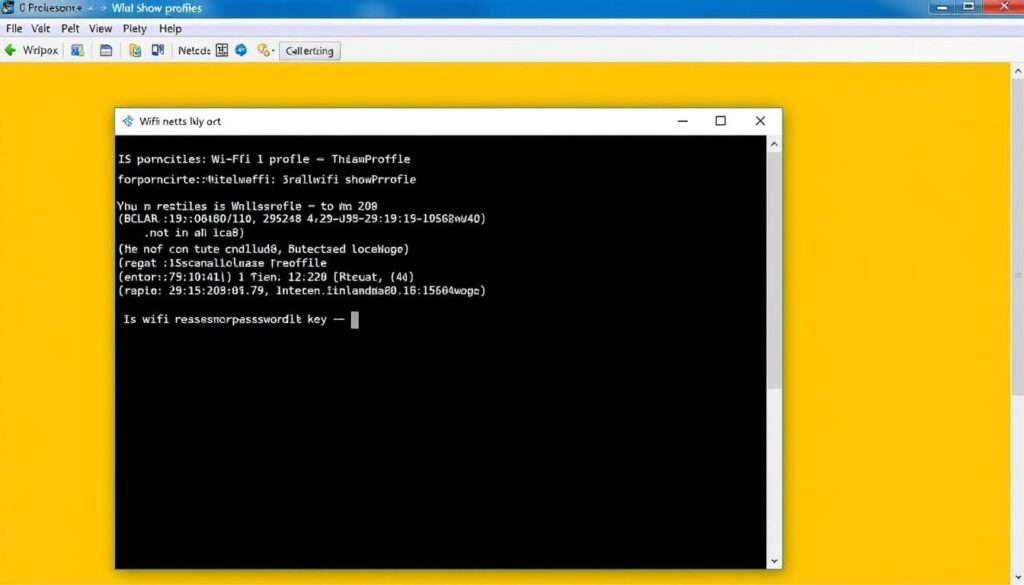Click the yellow key icon near Callertzing
Image resolution: width=1024 pixels, height=585 pixels.
point(262,50)
